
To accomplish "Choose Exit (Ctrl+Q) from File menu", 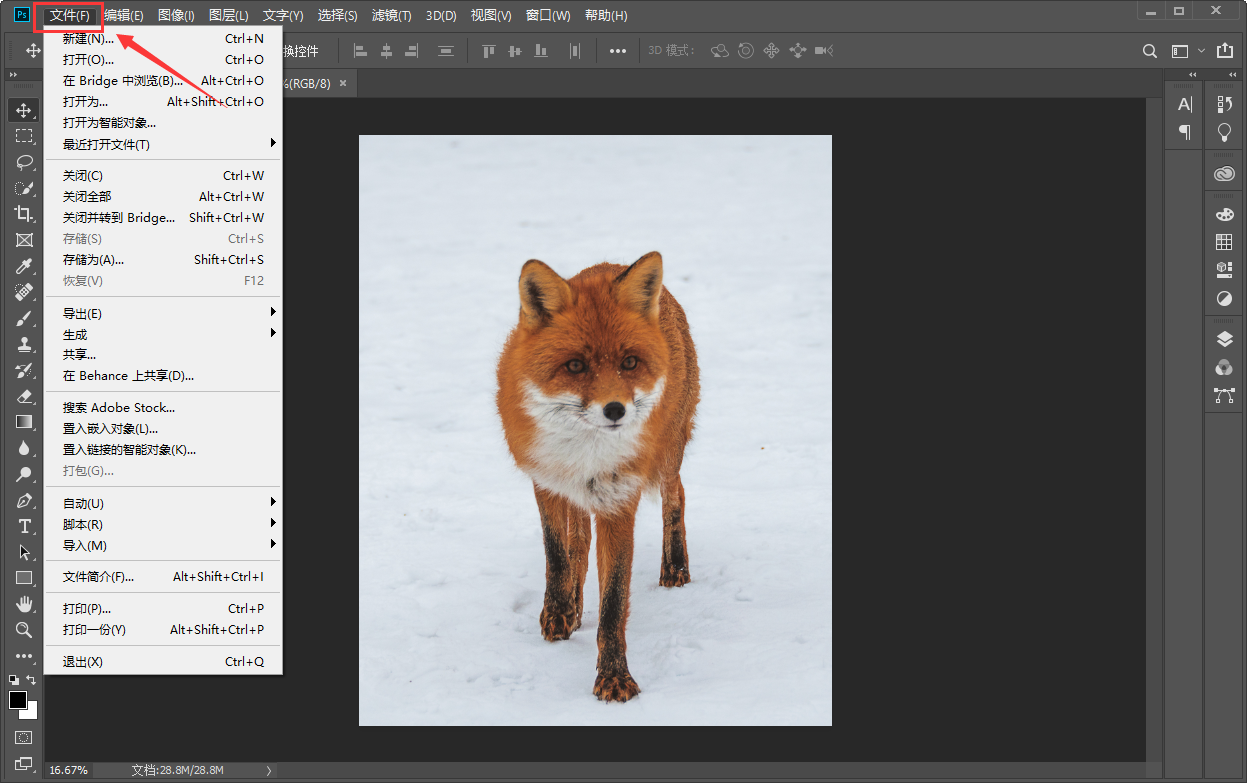I will 164,662.
